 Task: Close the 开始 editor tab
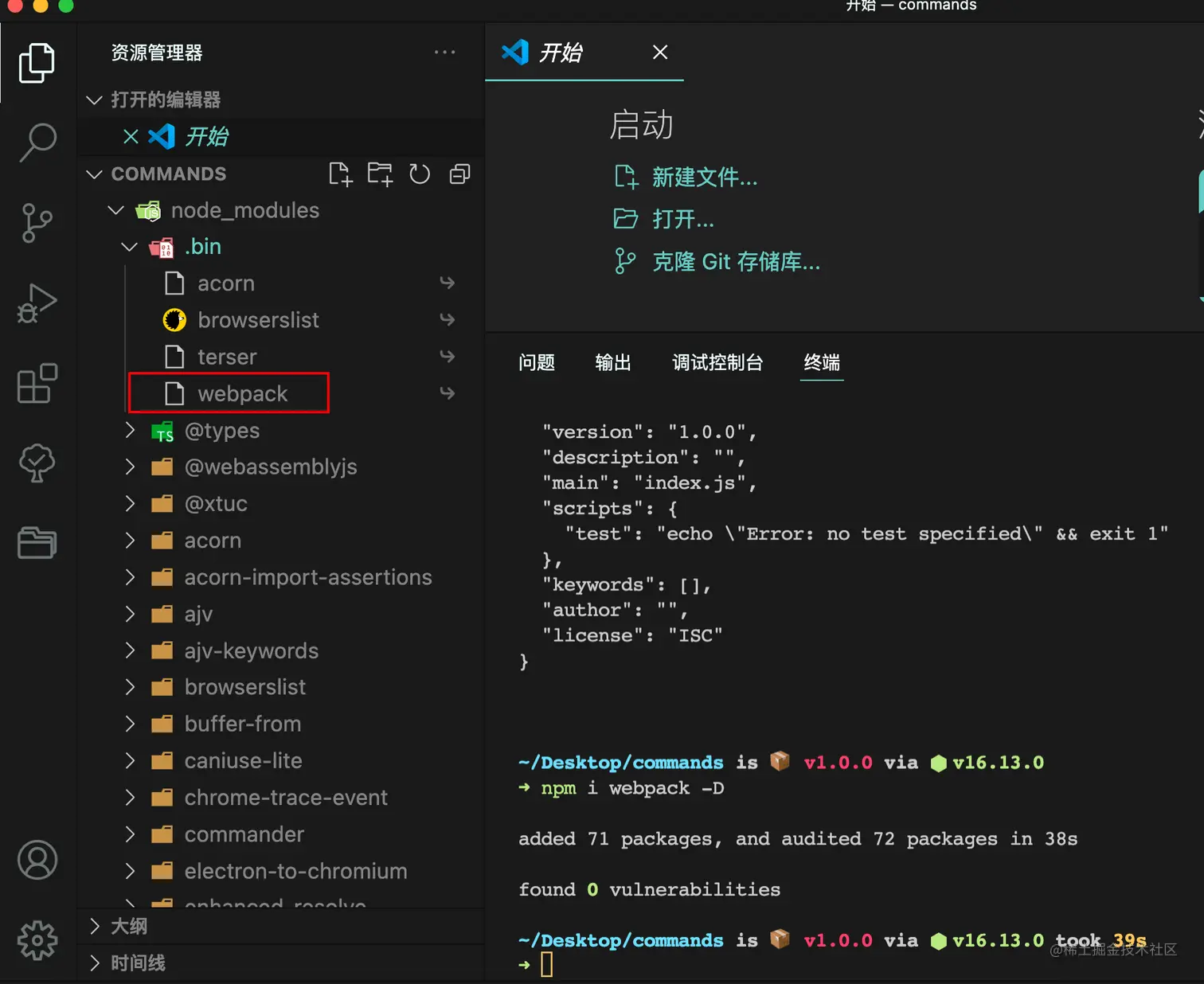tap(660, 53)
